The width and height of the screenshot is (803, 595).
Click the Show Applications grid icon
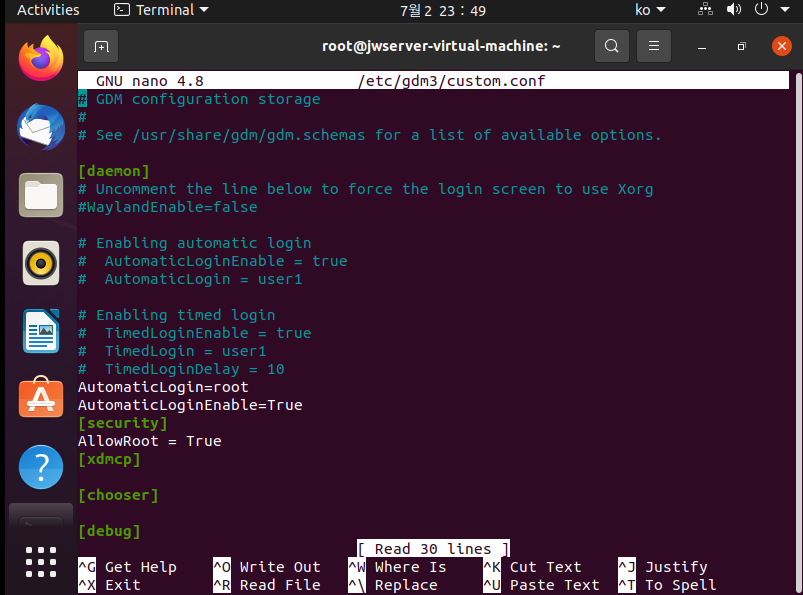point(40,561)
